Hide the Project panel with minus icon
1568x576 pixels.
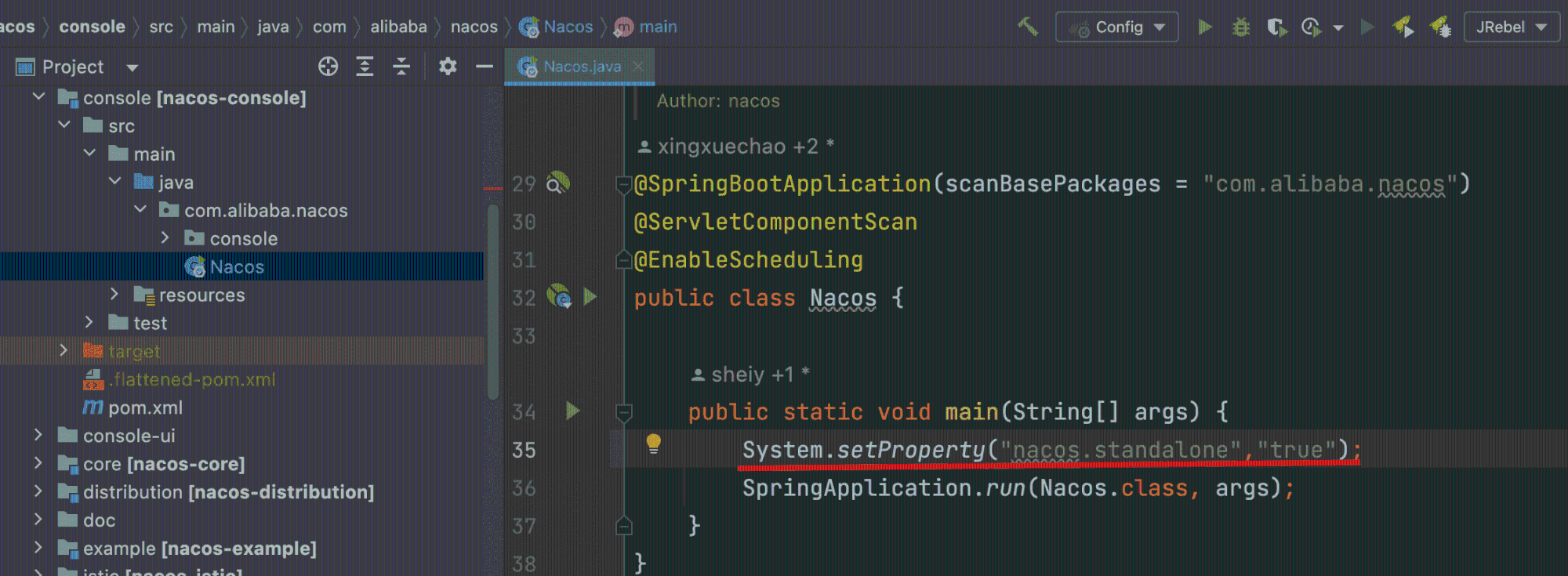[485, 67]
